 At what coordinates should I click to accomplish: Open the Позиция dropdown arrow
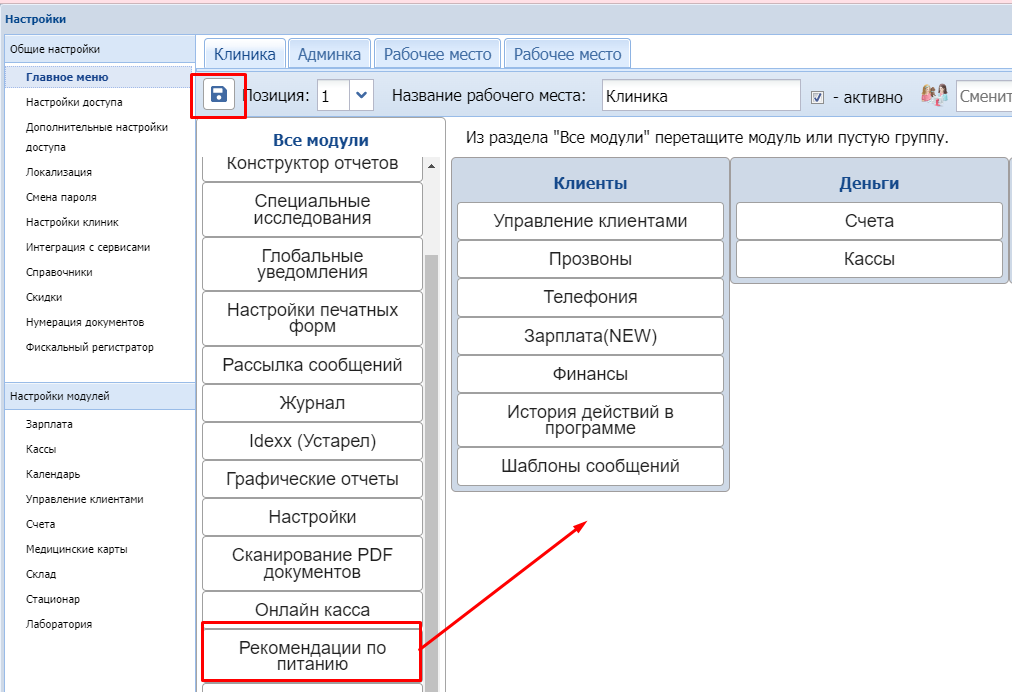click(361, 96)
